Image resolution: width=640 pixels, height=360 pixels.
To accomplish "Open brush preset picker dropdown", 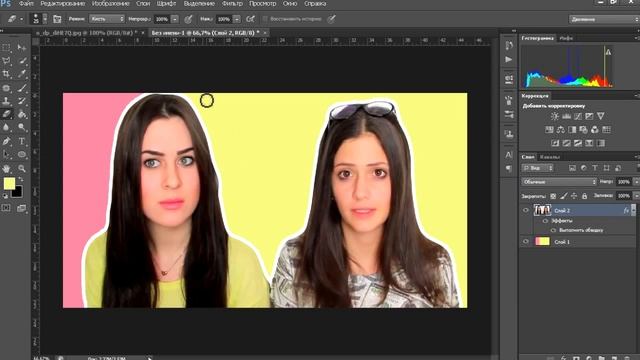I will coord(45,19).
